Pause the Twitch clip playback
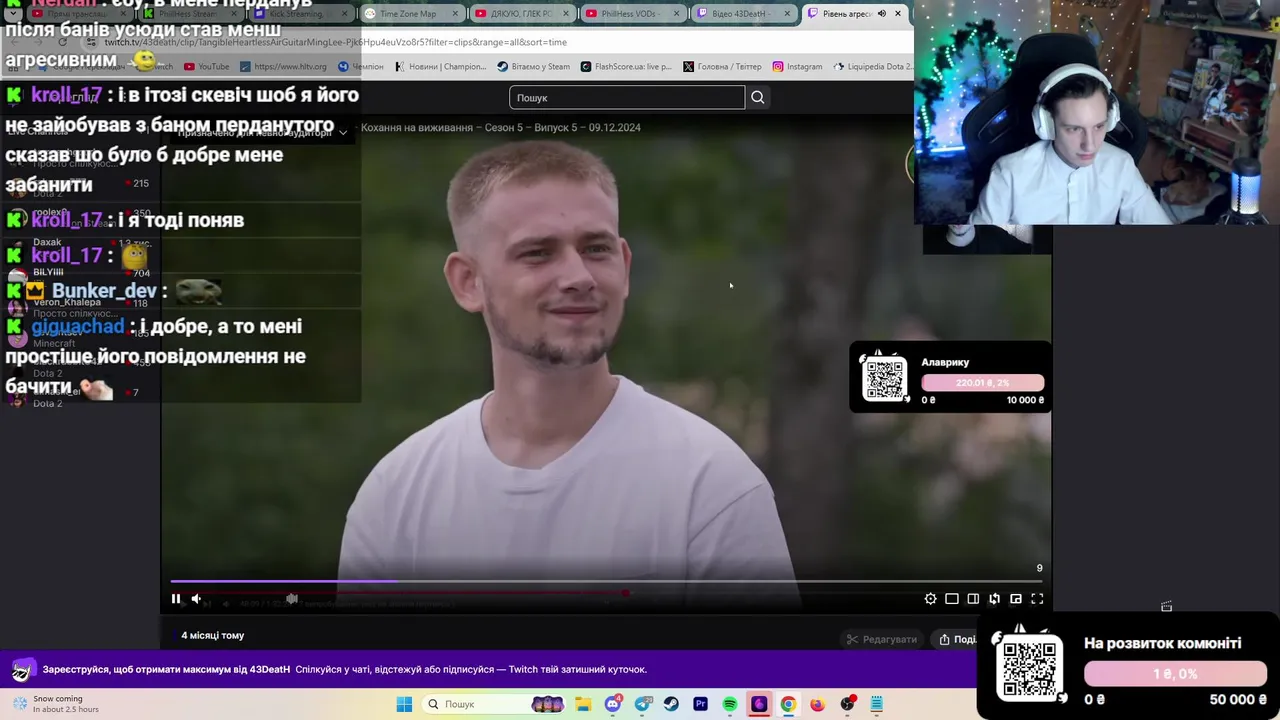This screenshot has width=1280, height=720. pos(176,599)
